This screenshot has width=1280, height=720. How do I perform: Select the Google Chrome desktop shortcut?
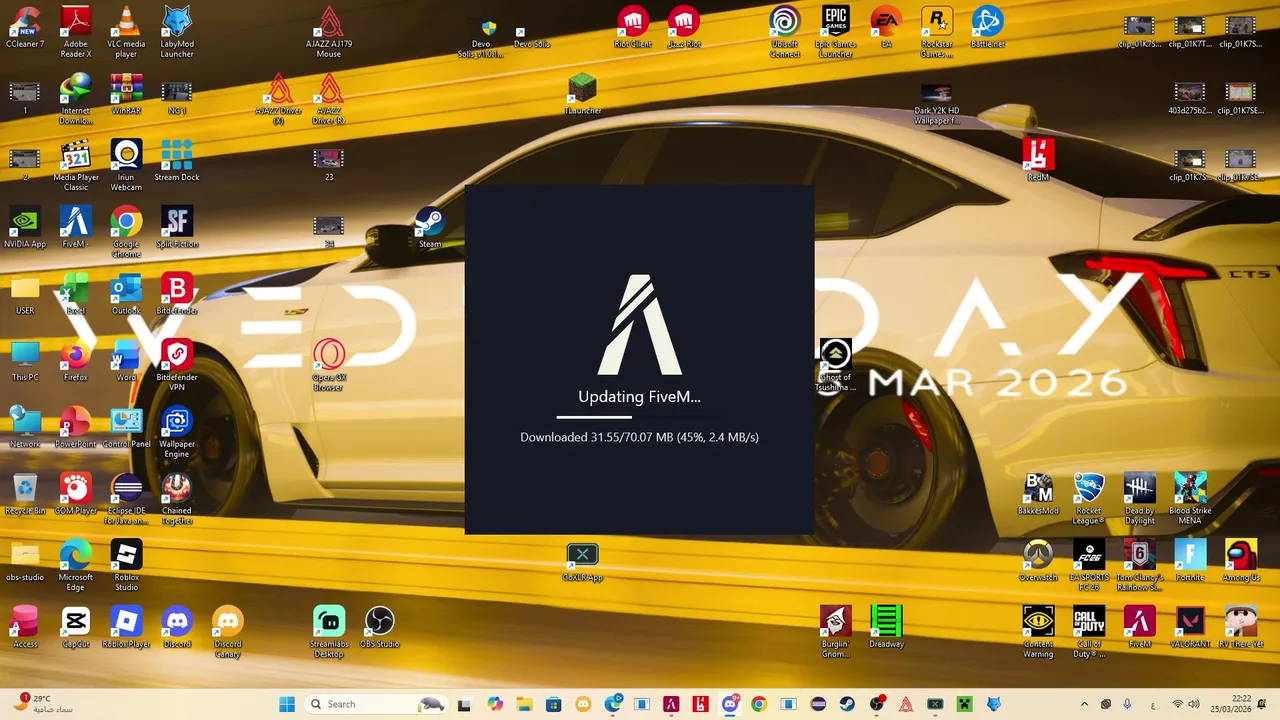pyautogui.click(x=126, y=233)
